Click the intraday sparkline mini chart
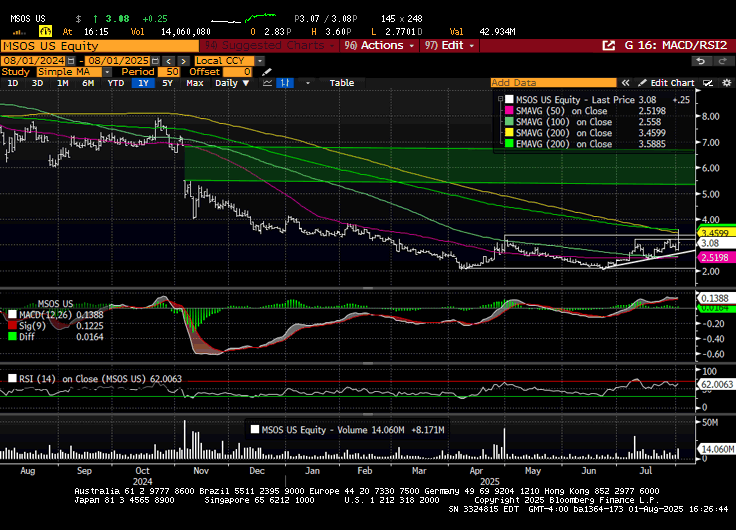Viewport: 736px width, 530px height. [x=243, y=19]
